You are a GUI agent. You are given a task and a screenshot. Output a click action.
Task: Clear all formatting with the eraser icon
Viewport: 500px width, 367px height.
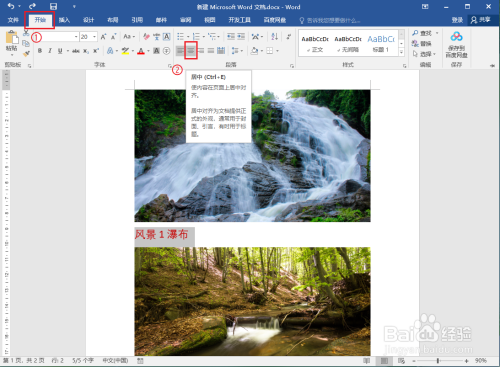pyautogui.click(x=146, y=37)
